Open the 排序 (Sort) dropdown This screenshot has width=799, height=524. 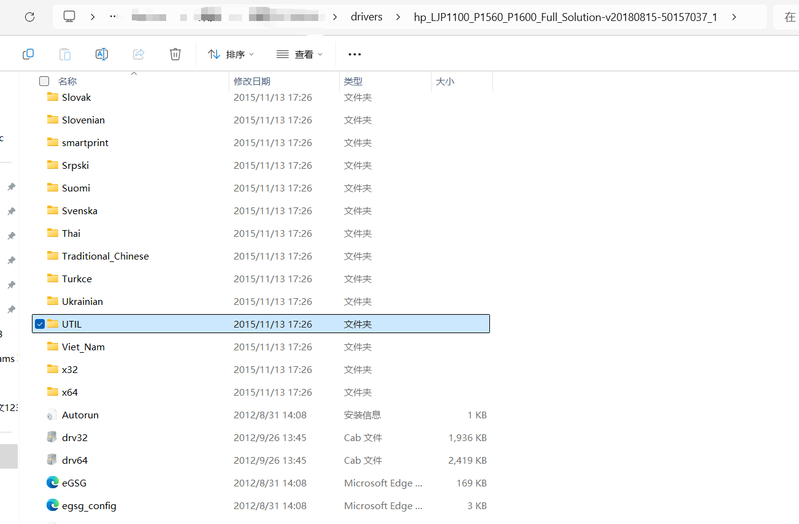point(231,54)
